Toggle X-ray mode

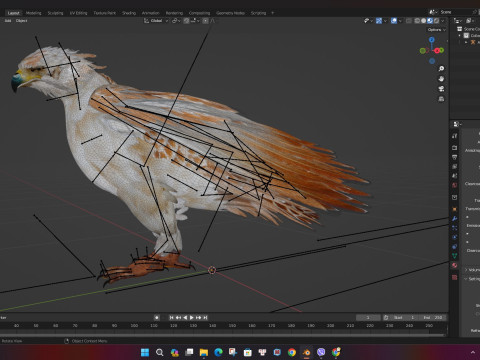[409, 21]
